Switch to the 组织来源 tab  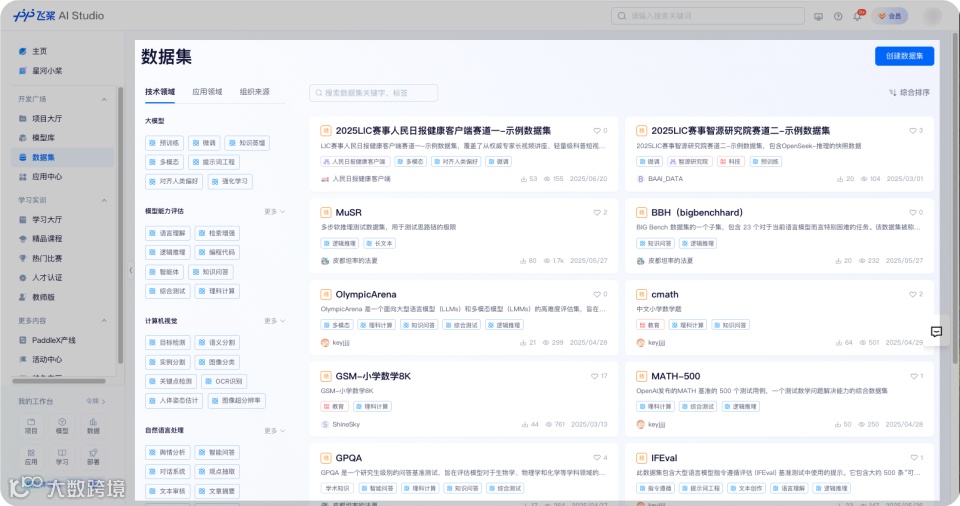(x=255, y=92)
